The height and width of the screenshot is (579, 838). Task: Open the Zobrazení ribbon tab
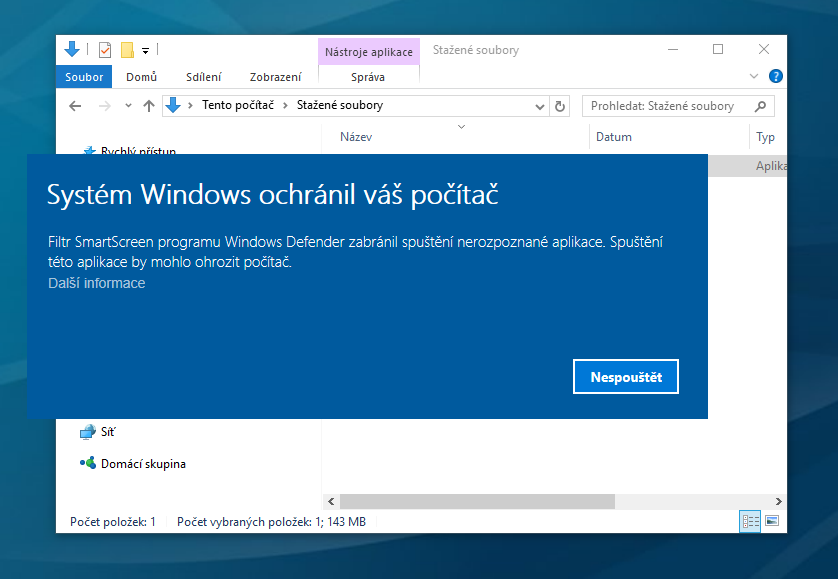(x=275, y=77)
